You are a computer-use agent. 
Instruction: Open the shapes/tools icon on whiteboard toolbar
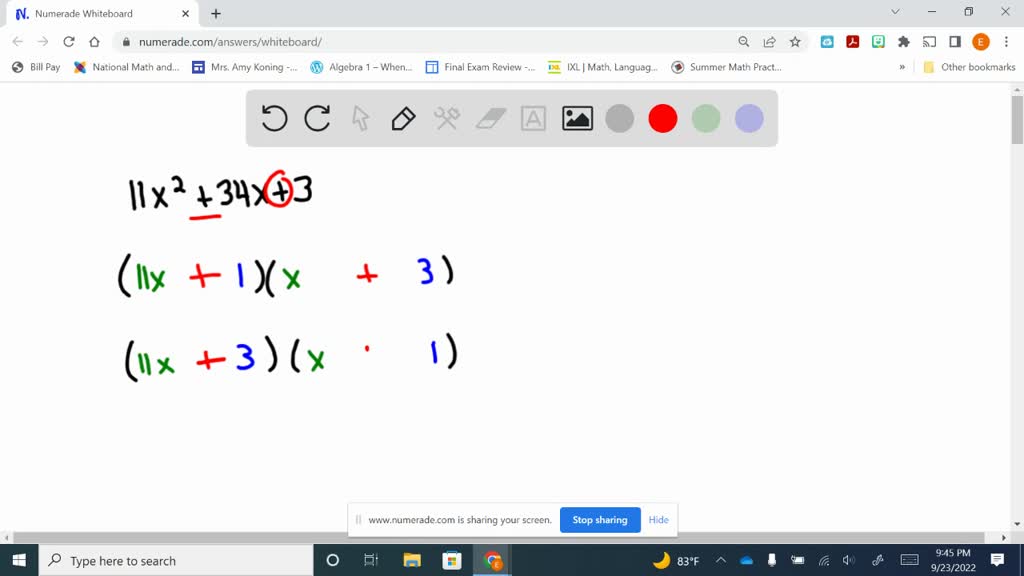(x=446, y=118)
